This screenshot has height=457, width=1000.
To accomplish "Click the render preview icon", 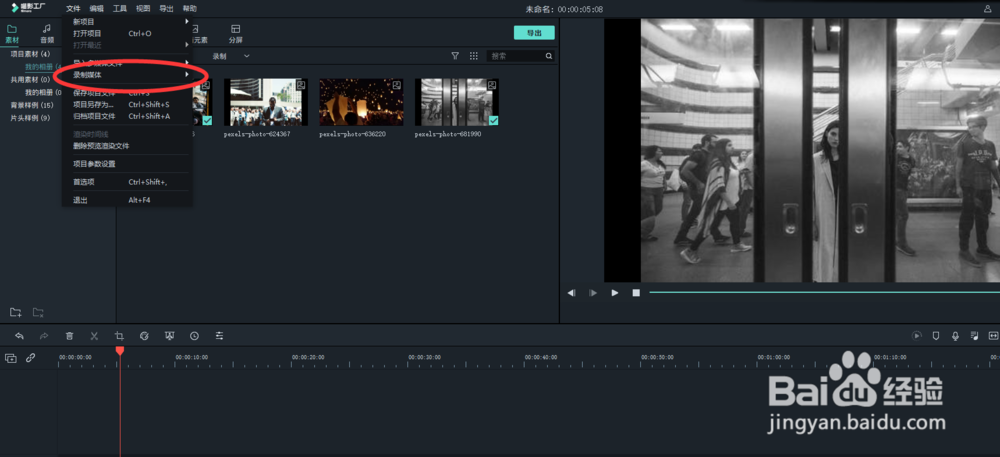I will tap(916, 336).
